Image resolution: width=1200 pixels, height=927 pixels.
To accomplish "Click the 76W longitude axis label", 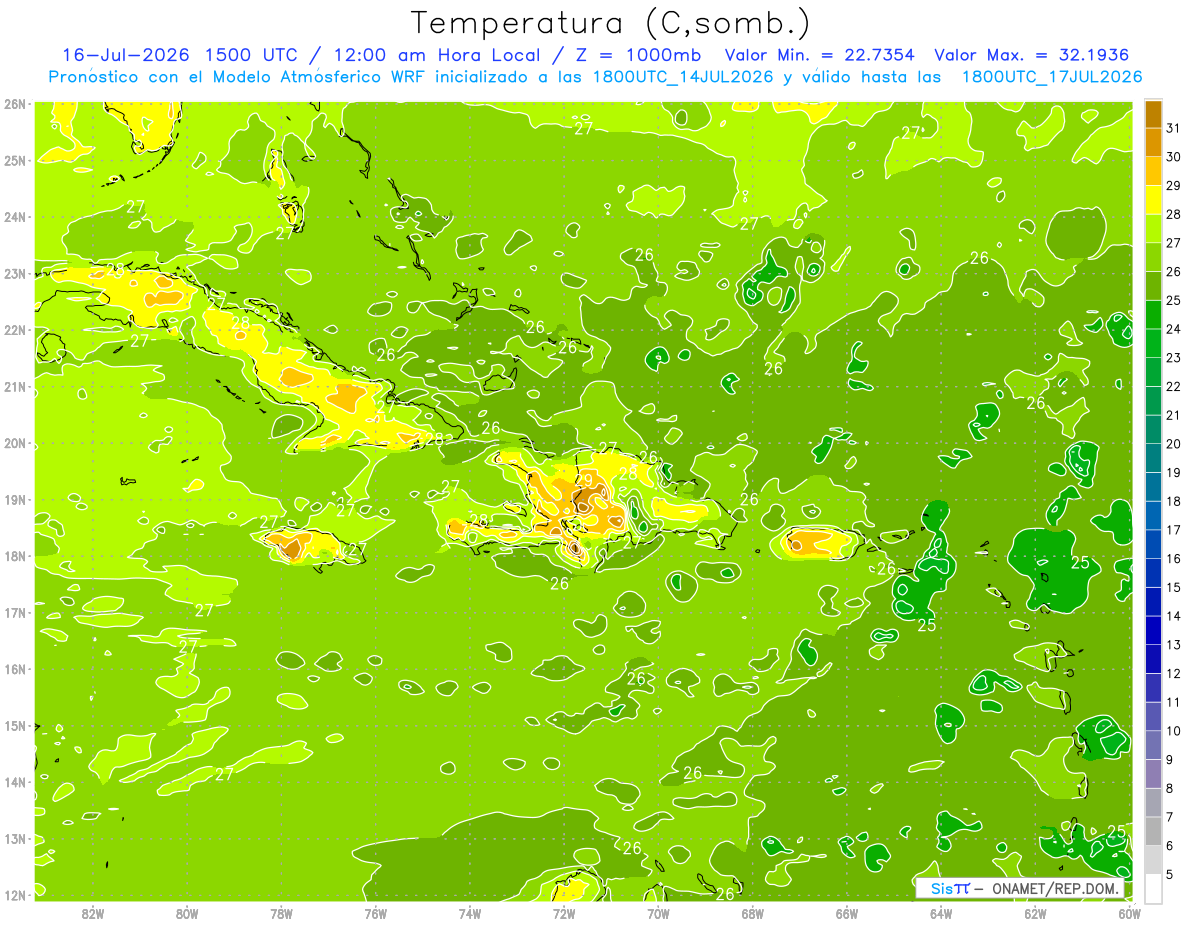I will point(376,913).
